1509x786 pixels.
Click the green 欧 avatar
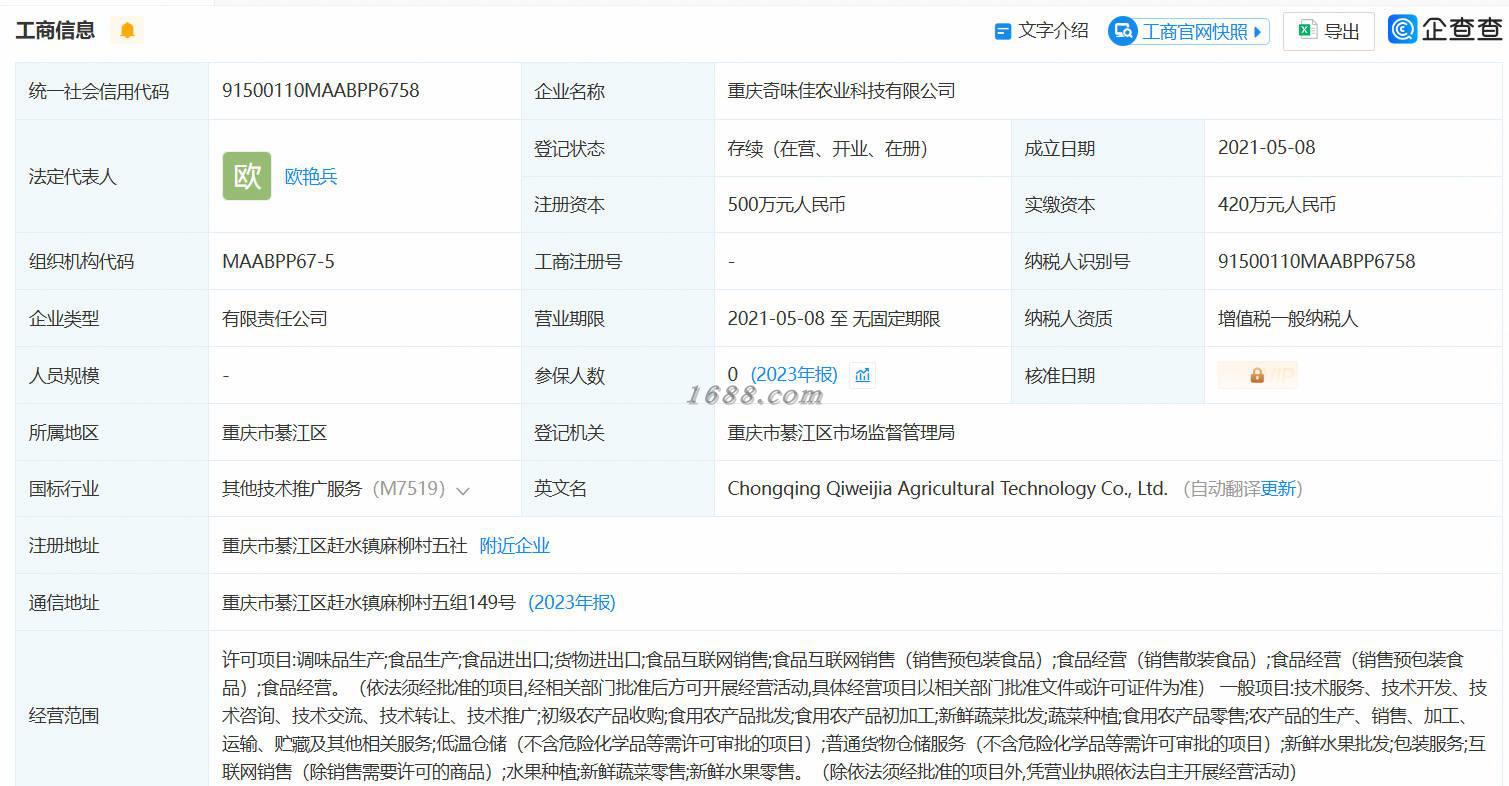point(247,176)
